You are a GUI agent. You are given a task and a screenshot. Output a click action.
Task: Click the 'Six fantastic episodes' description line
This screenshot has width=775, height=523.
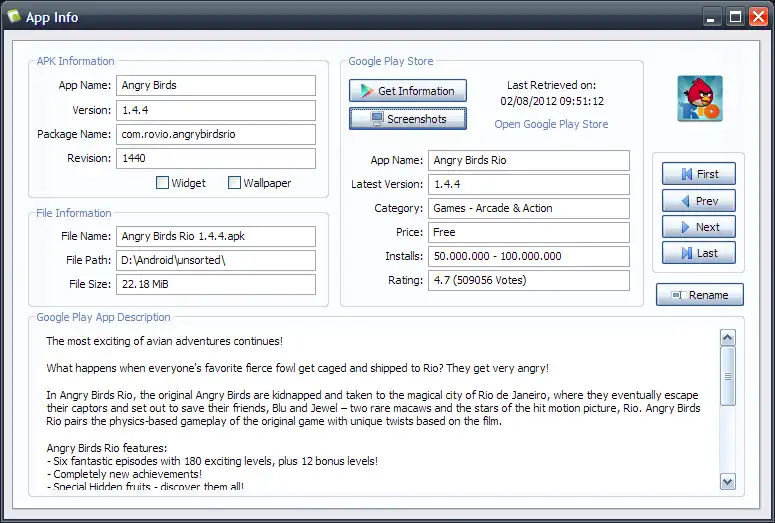[x=213, y=461]
